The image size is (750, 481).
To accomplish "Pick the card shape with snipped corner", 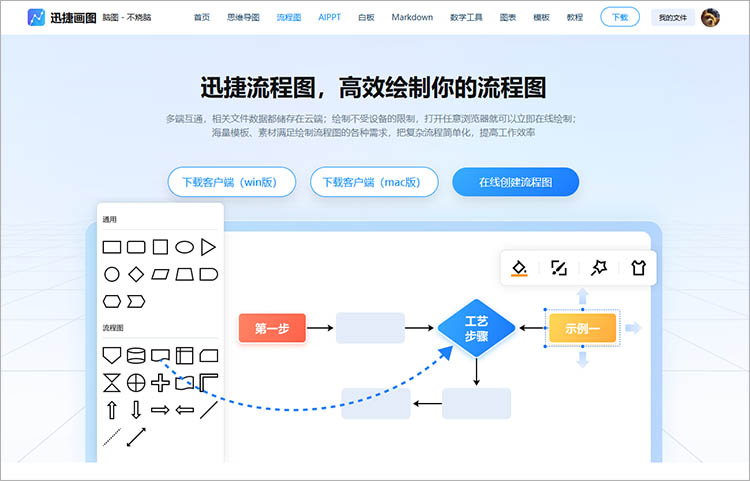I will pyautogui.click(x=209, y=356).
